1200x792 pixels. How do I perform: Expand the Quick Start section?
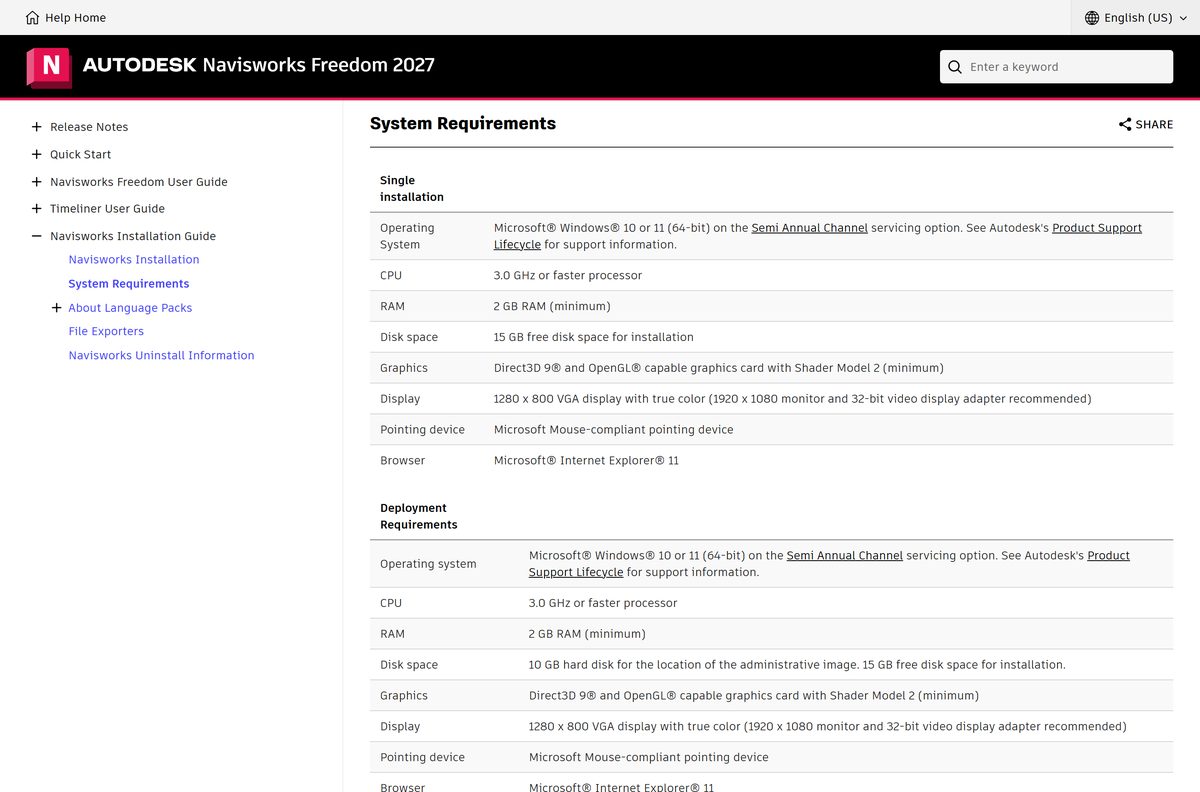(37, 154)
